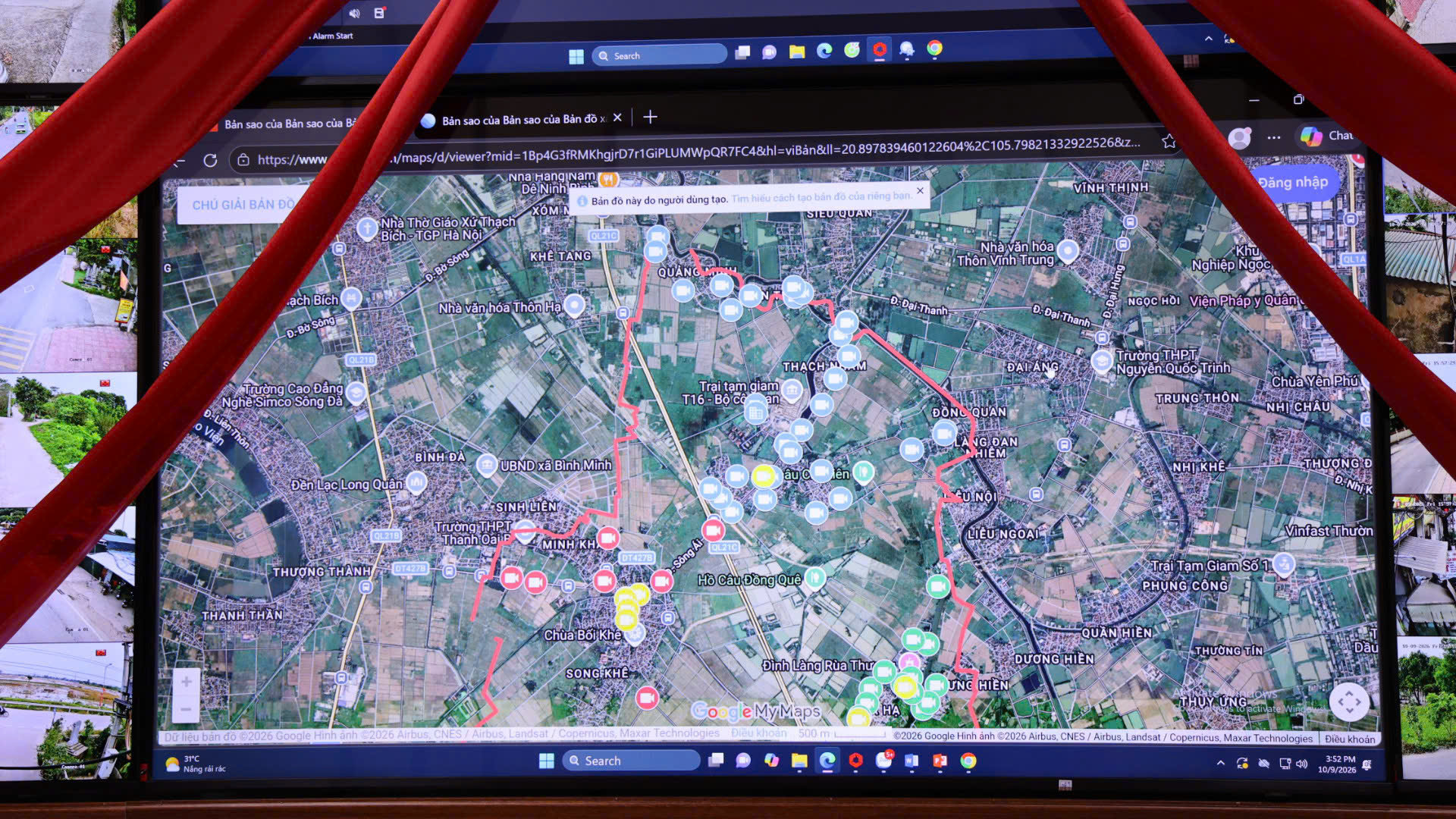Screen dimensions: 1456x819
Task: Open Copilot Chat in Edge
Action: click(x=1326, y=136)
